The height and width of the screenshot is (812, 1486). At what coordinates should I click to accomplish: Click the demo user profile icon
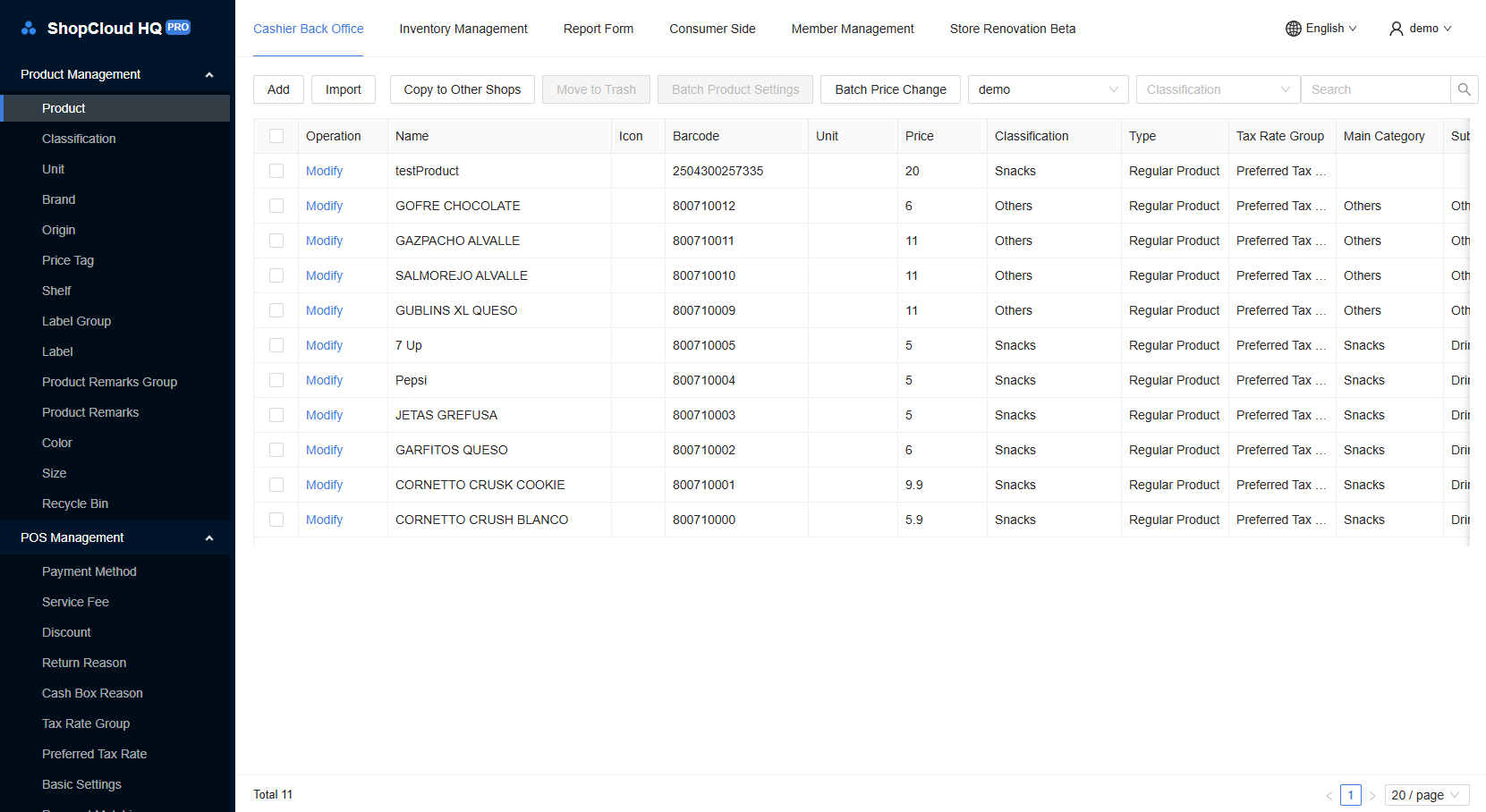(1396, 29)
